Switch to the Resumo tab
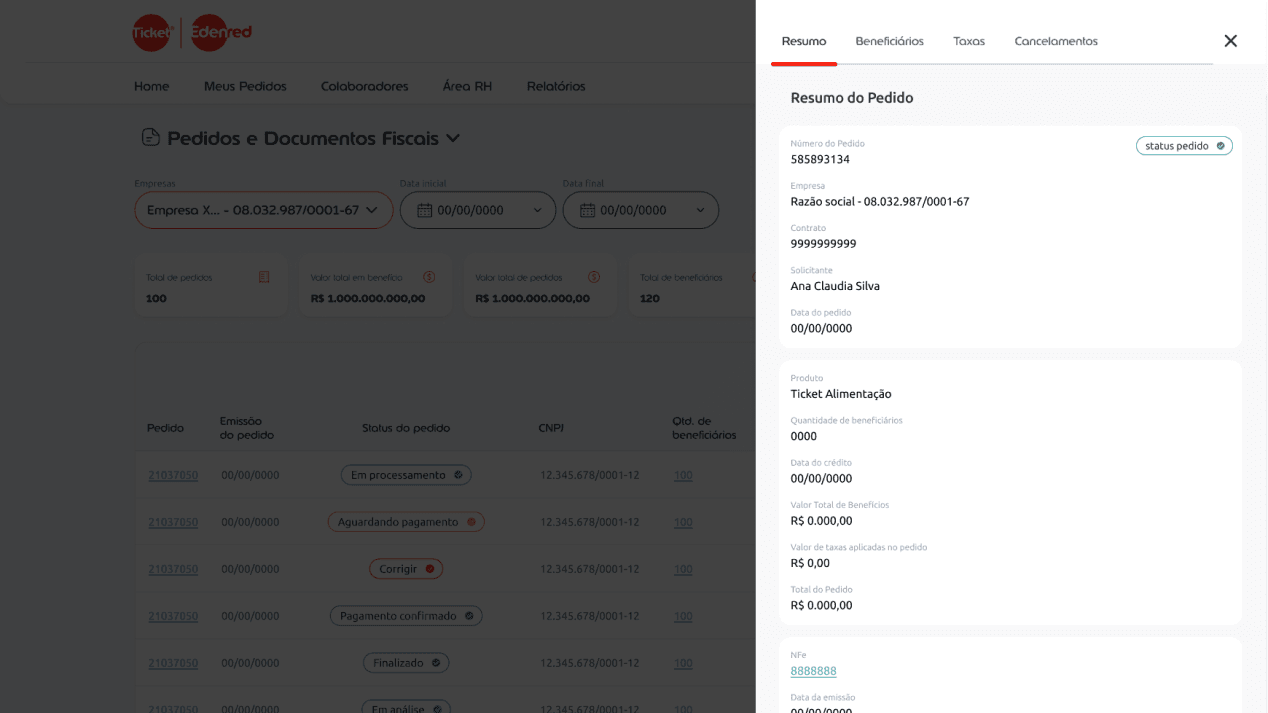The height and width of the screenshot is (713, 1268). [804, 41]
